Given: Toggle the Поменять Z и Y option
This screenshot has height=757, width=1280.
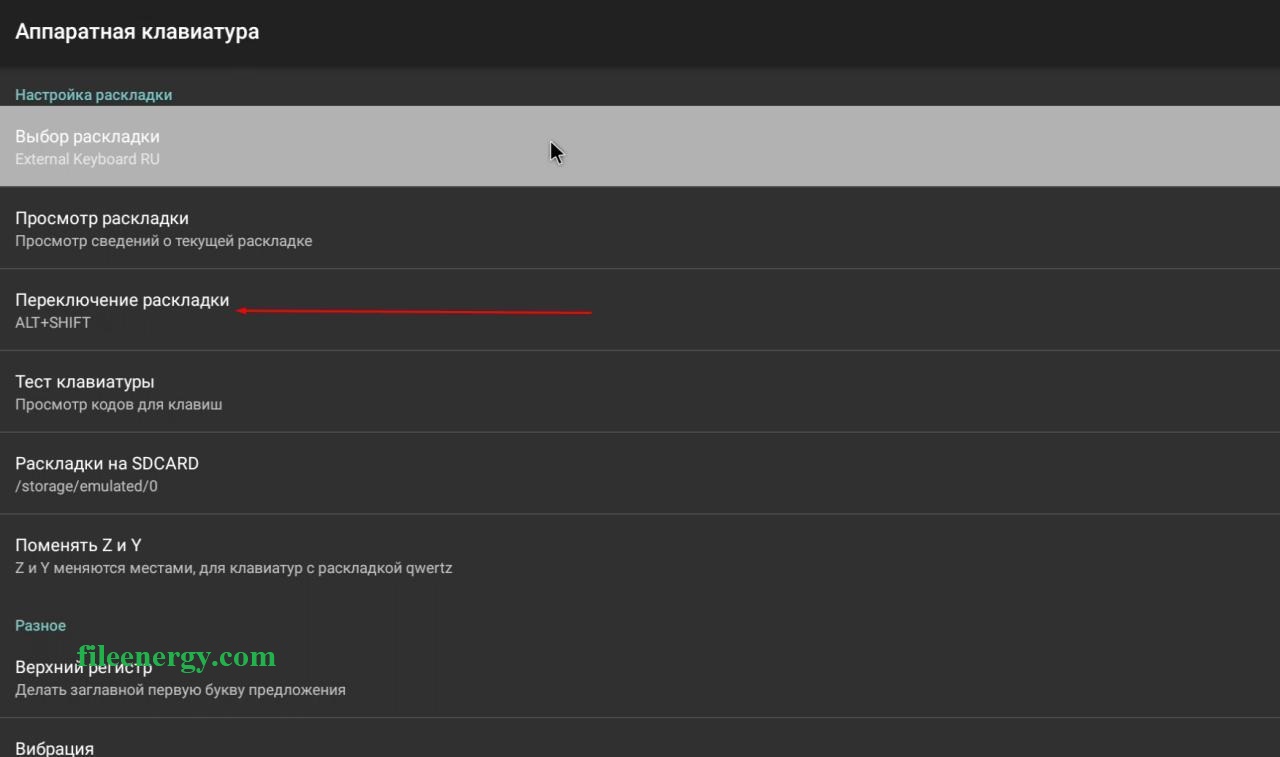Looking at the screenshot, I should coord(640,556).
